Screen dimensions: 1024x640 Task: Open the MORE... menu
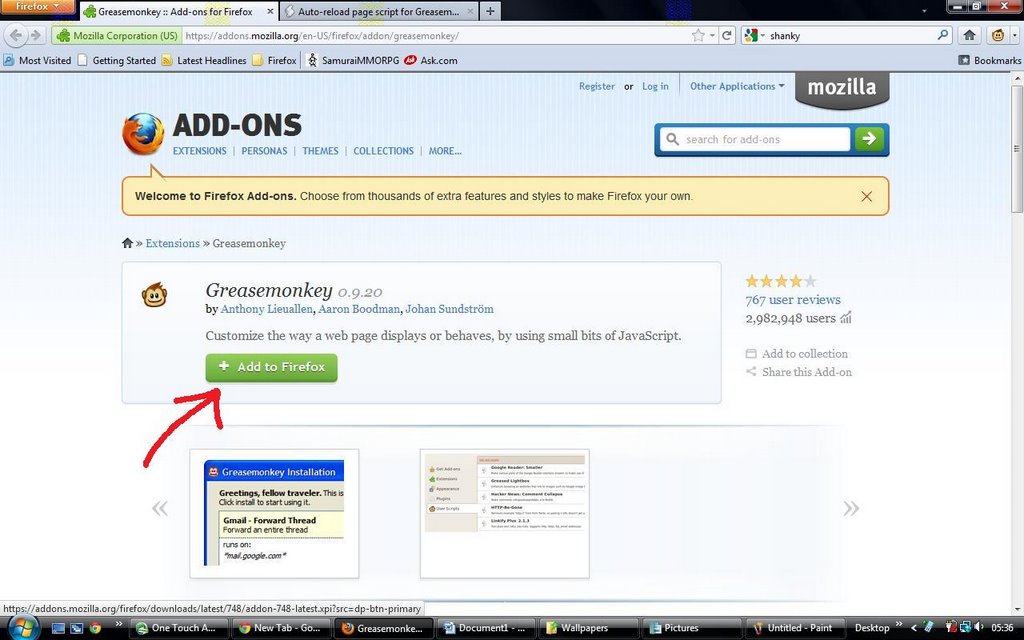click(x=445, y=151)
